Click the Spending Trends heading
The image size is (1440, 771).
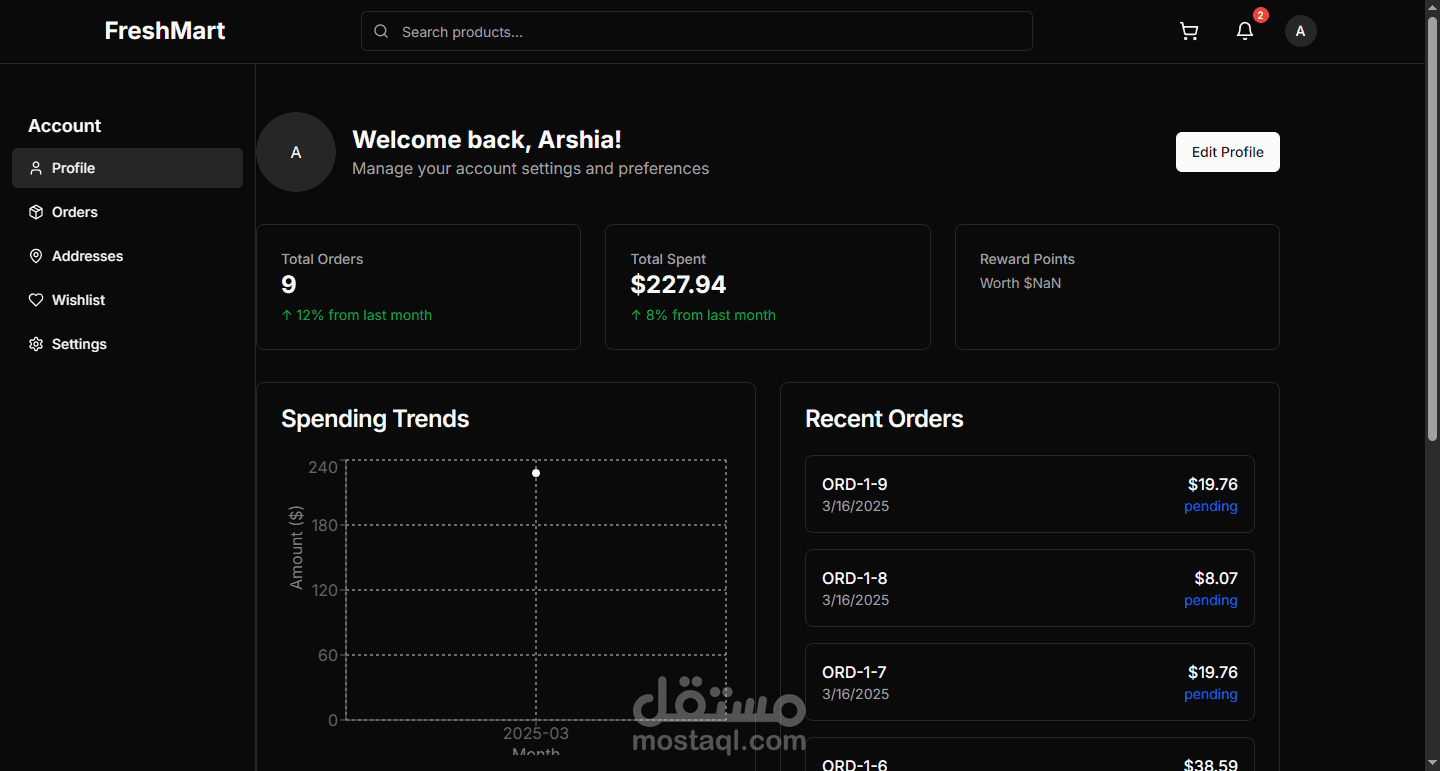pyautogui.click(x=375, y=419)
